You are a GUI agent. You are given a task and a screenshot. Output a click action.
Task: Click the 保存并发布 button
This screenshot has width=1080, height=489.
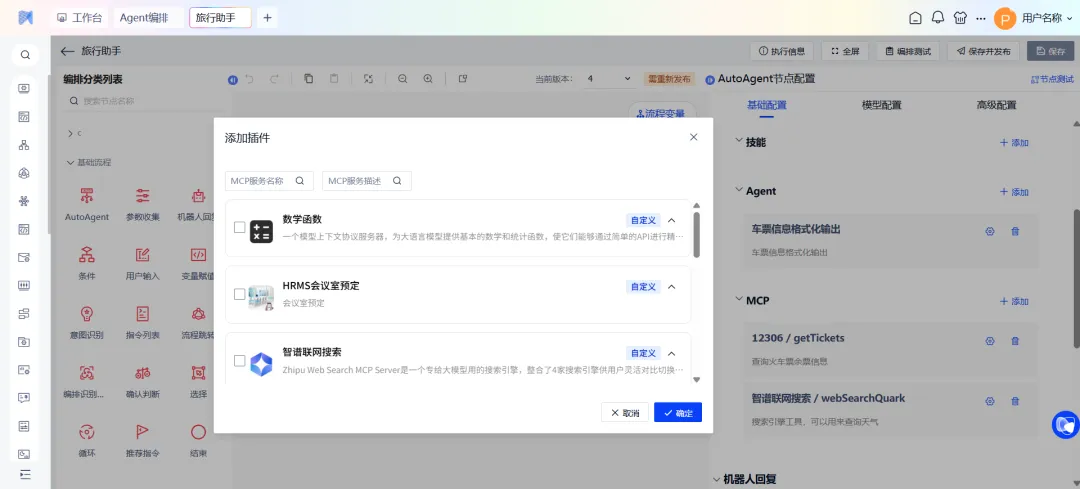(x=983, y=51)
